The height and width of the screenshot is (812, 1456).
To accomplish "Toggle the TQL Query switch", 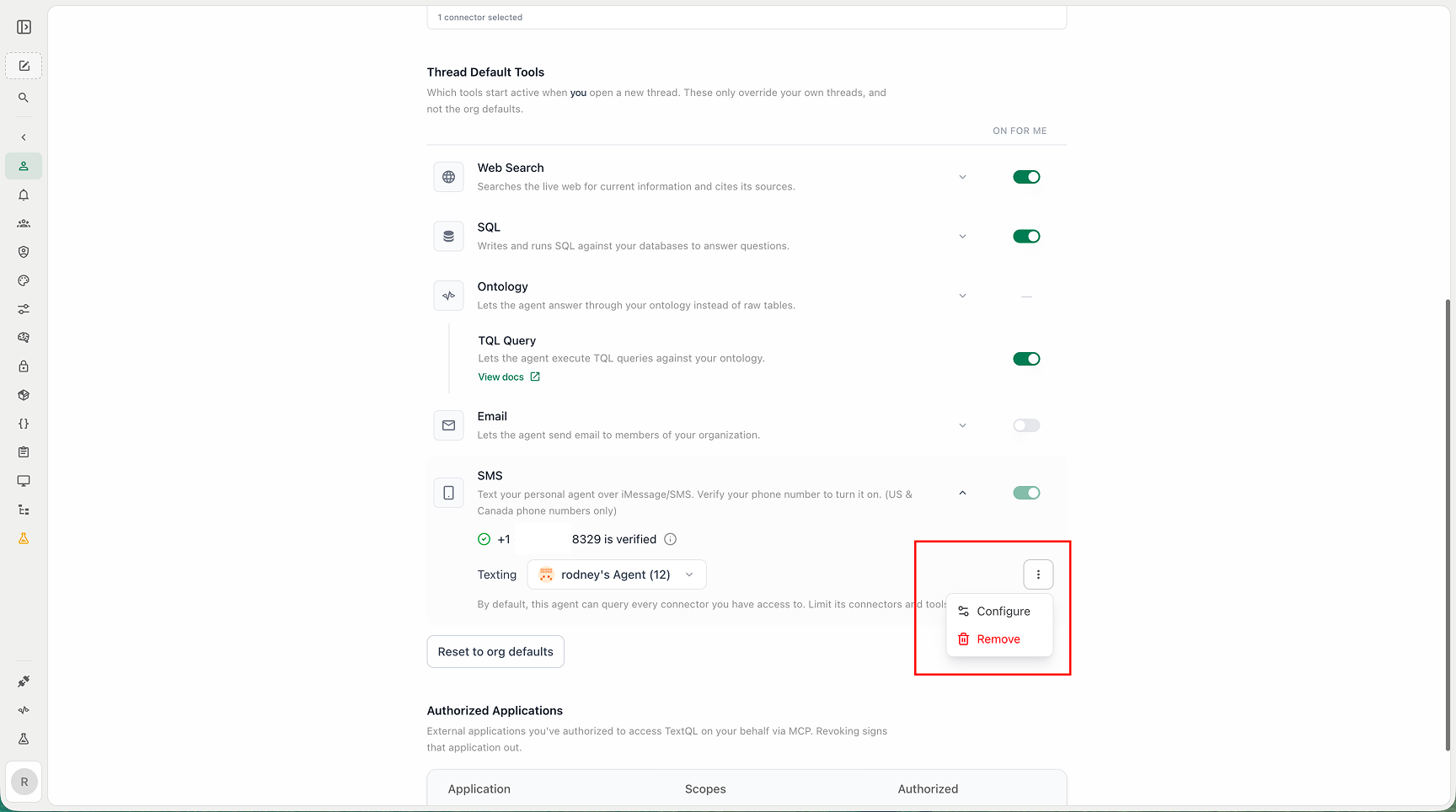I will pos(1026,359).
